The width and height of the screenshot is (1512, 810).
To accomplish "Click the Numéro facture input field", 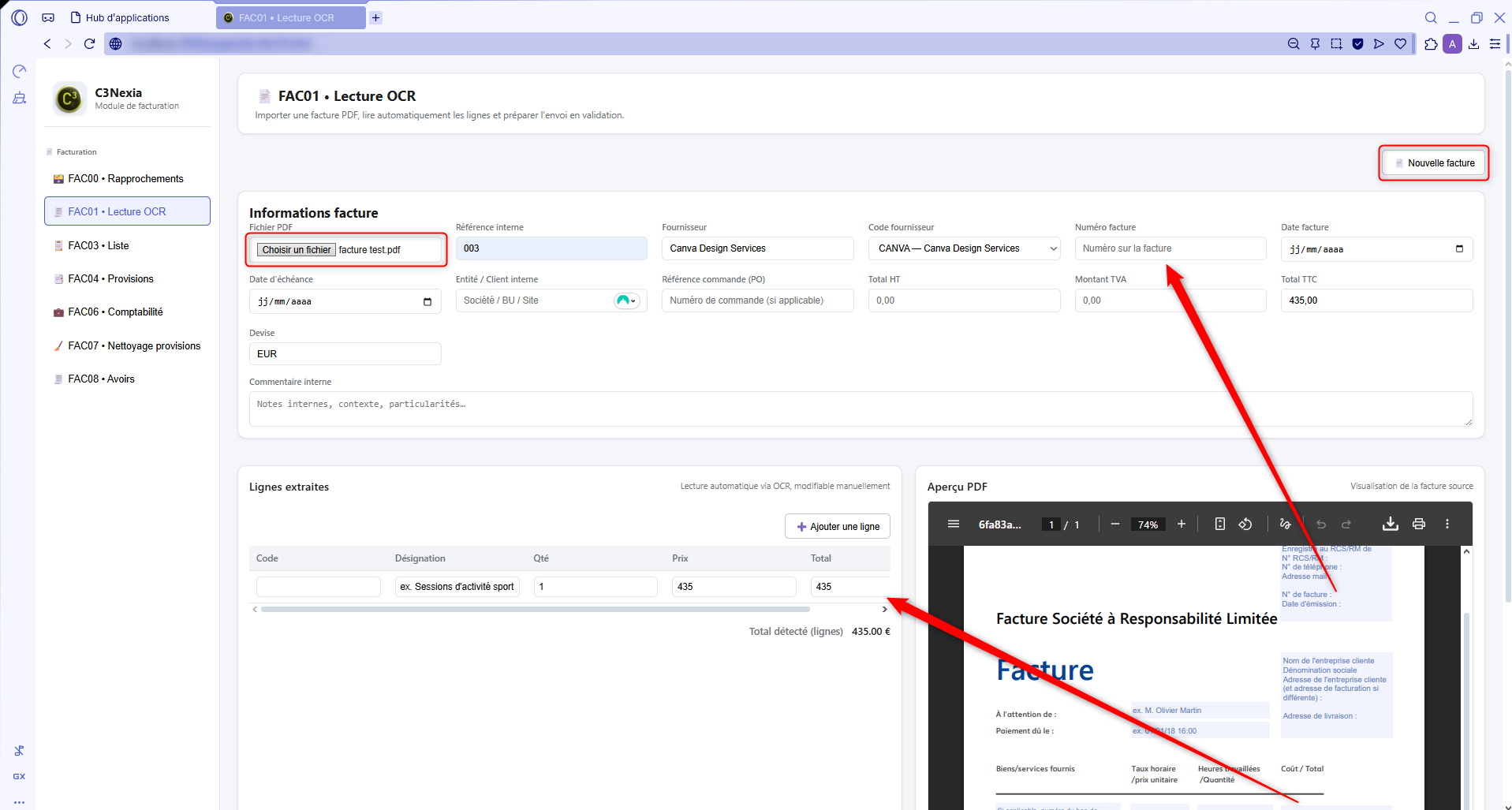I will tap(1170, 248).
